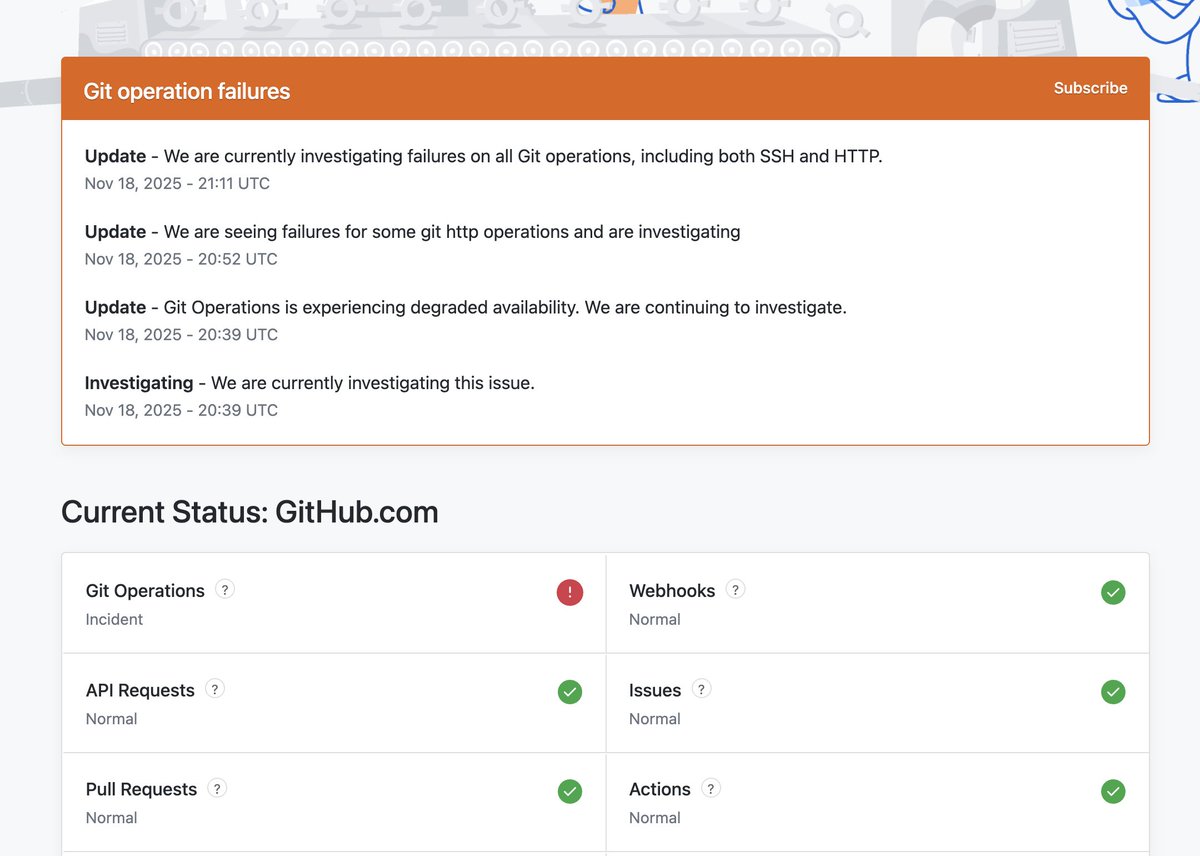Click update about git http operations failures
The height and width of the screenshot is (856, 1200).
coord(413,232)
